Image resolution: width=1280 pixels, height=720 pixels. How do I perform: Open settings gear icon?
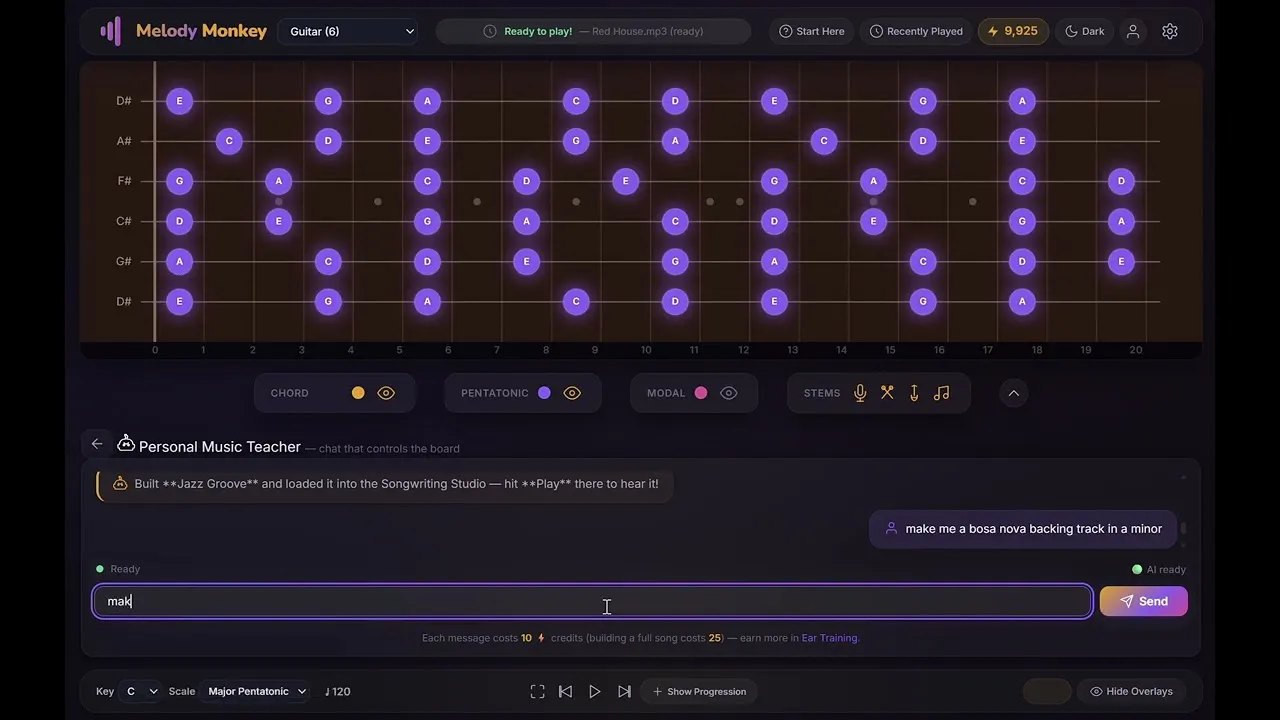click(1170, 31)
